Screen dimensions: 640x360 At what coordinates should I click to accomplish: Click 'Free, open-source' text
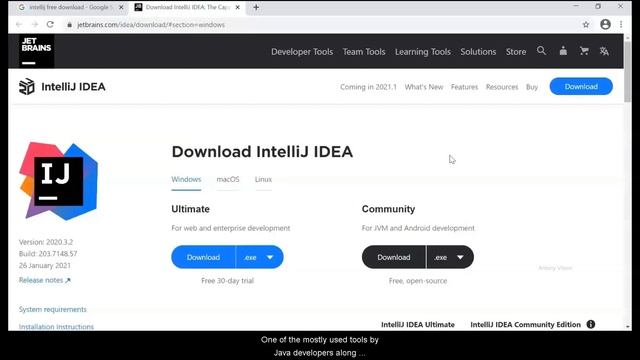[418, 281]
